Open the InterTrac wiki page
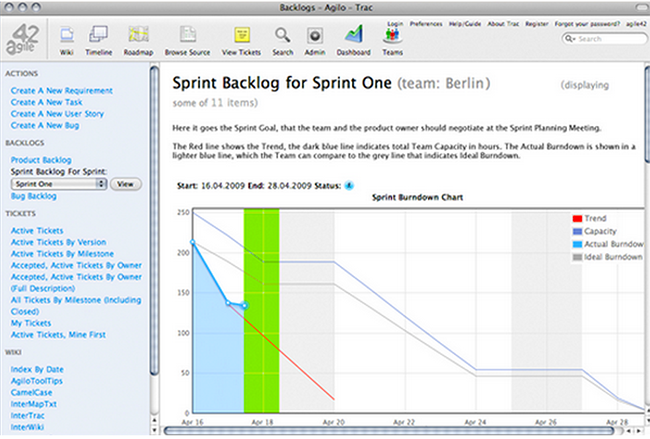The height and width of the screenshot is (439, 650). pos(27,416)
